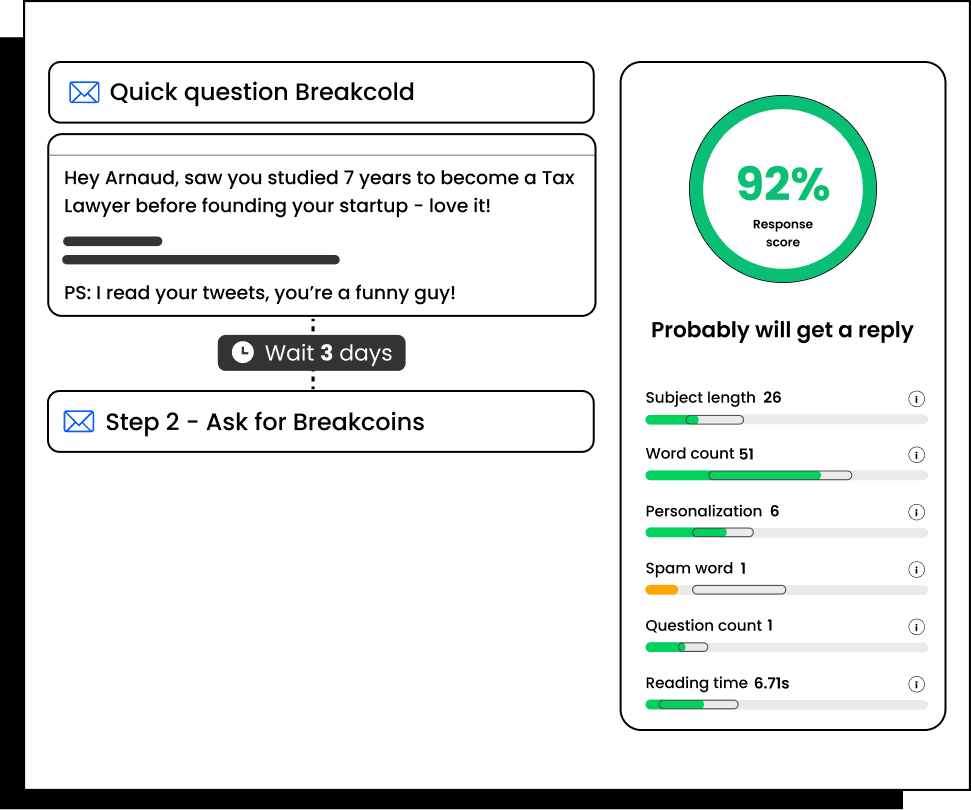Click the Subject length progress bar
Screen dimensions: 971x810
[786, 420]
